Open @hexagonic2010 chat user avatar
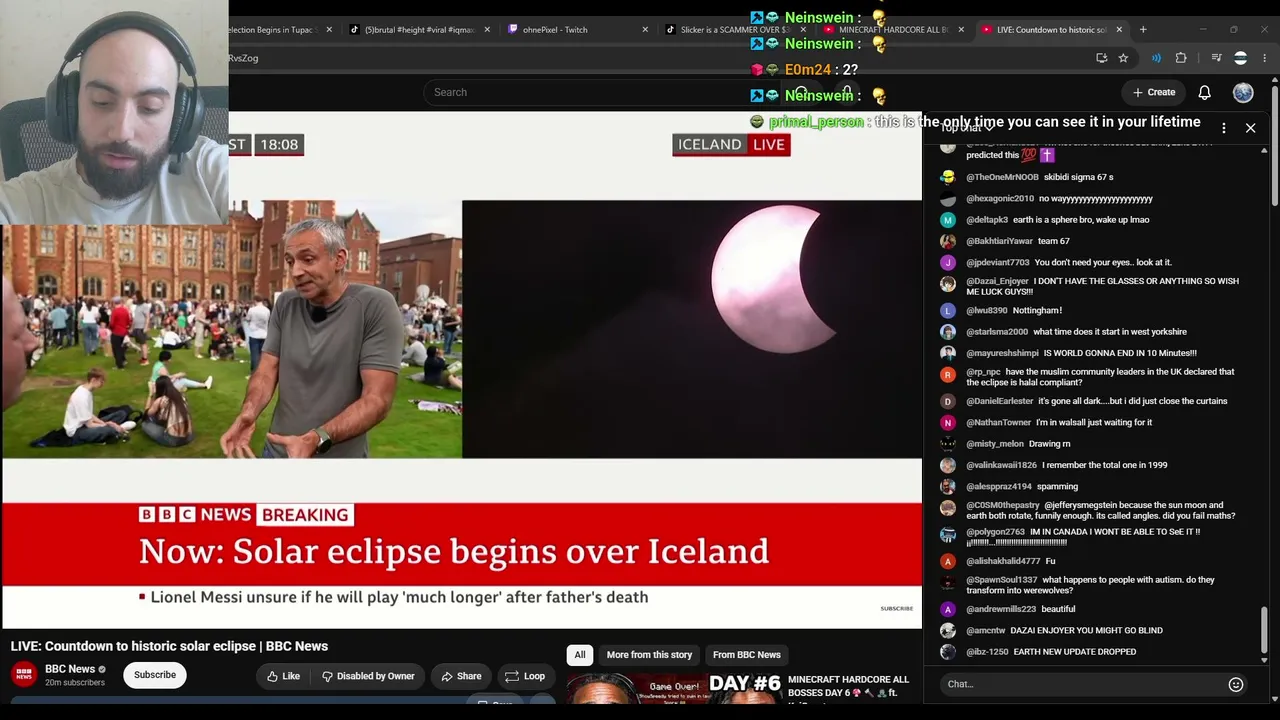Screen dimensions: 1280x720 (948, 199)
